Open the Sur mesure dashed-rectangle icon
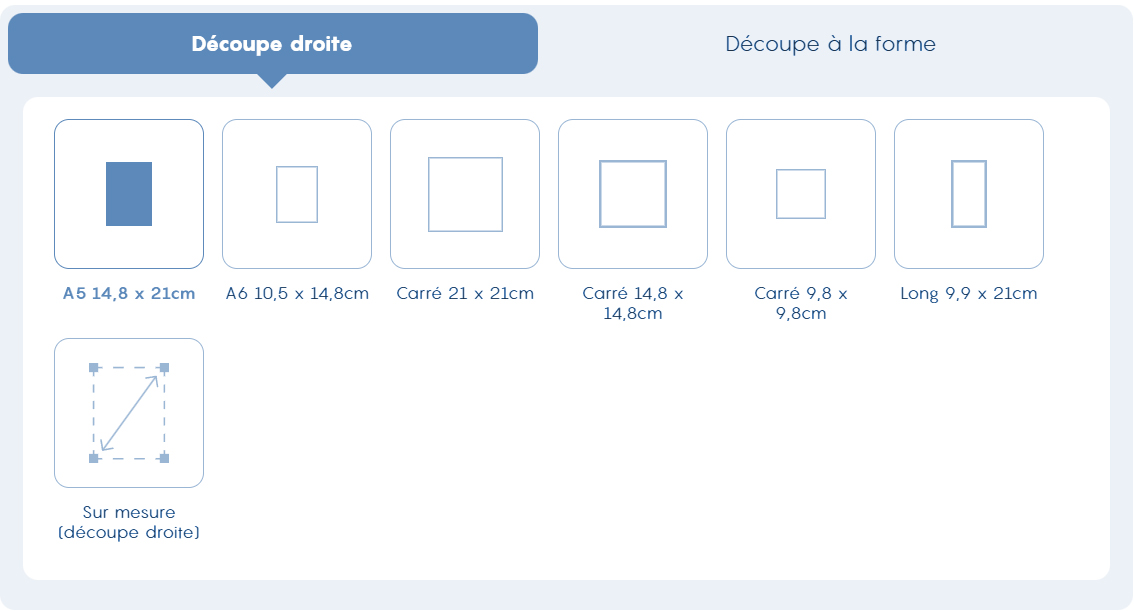The height and width of the screenshot is (613, 1134). tap(129, 413)
